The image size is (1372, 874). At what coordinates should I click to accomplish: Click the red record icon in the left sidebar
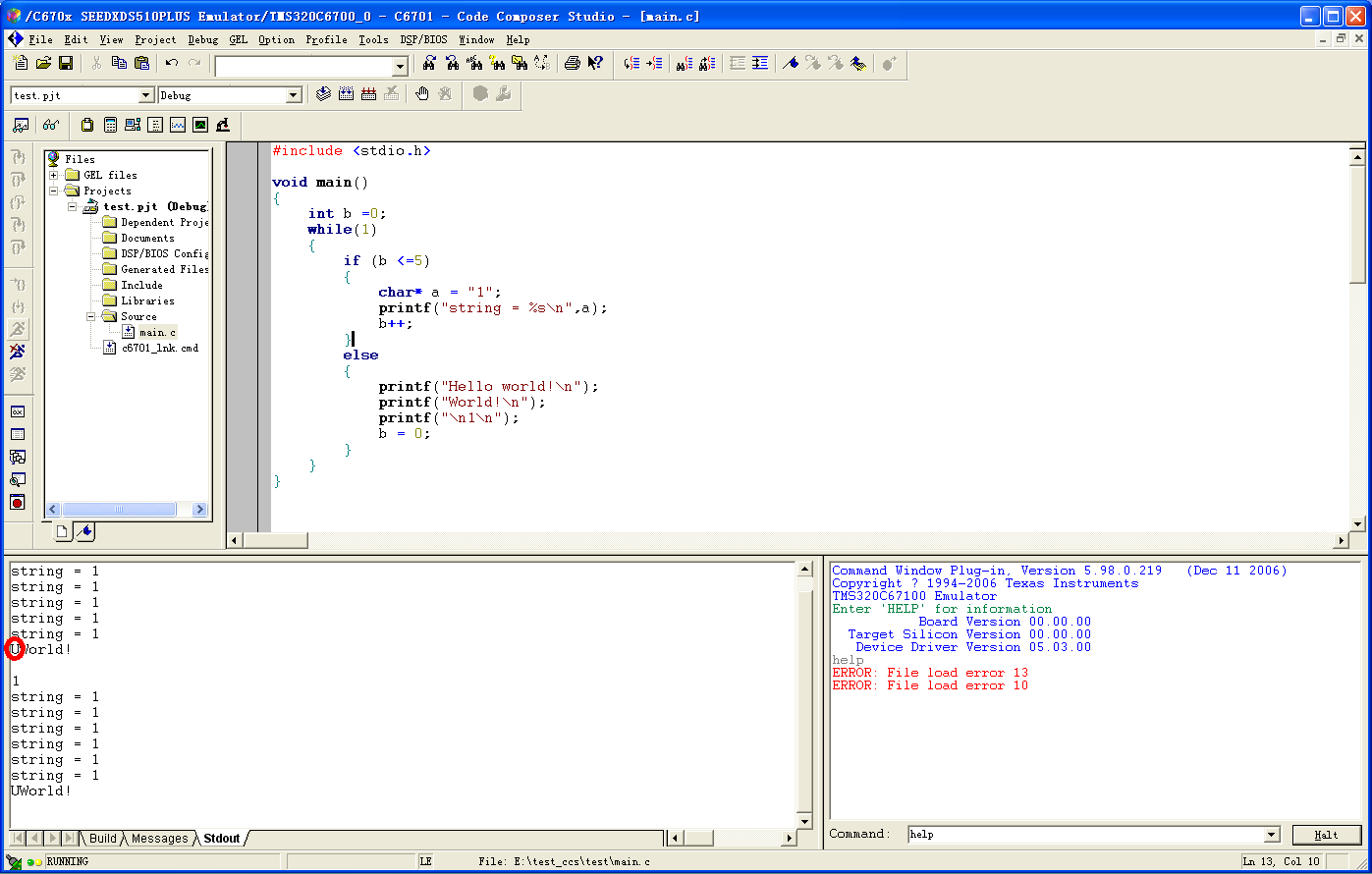click(x=18, y=503)
